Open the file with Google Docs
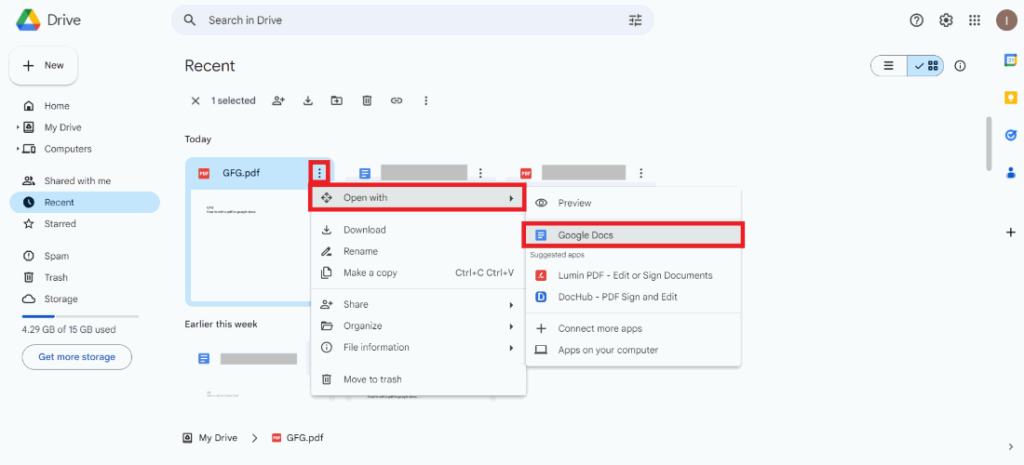Viewport: 1024px width, 465px height. (x=633, y=235)
